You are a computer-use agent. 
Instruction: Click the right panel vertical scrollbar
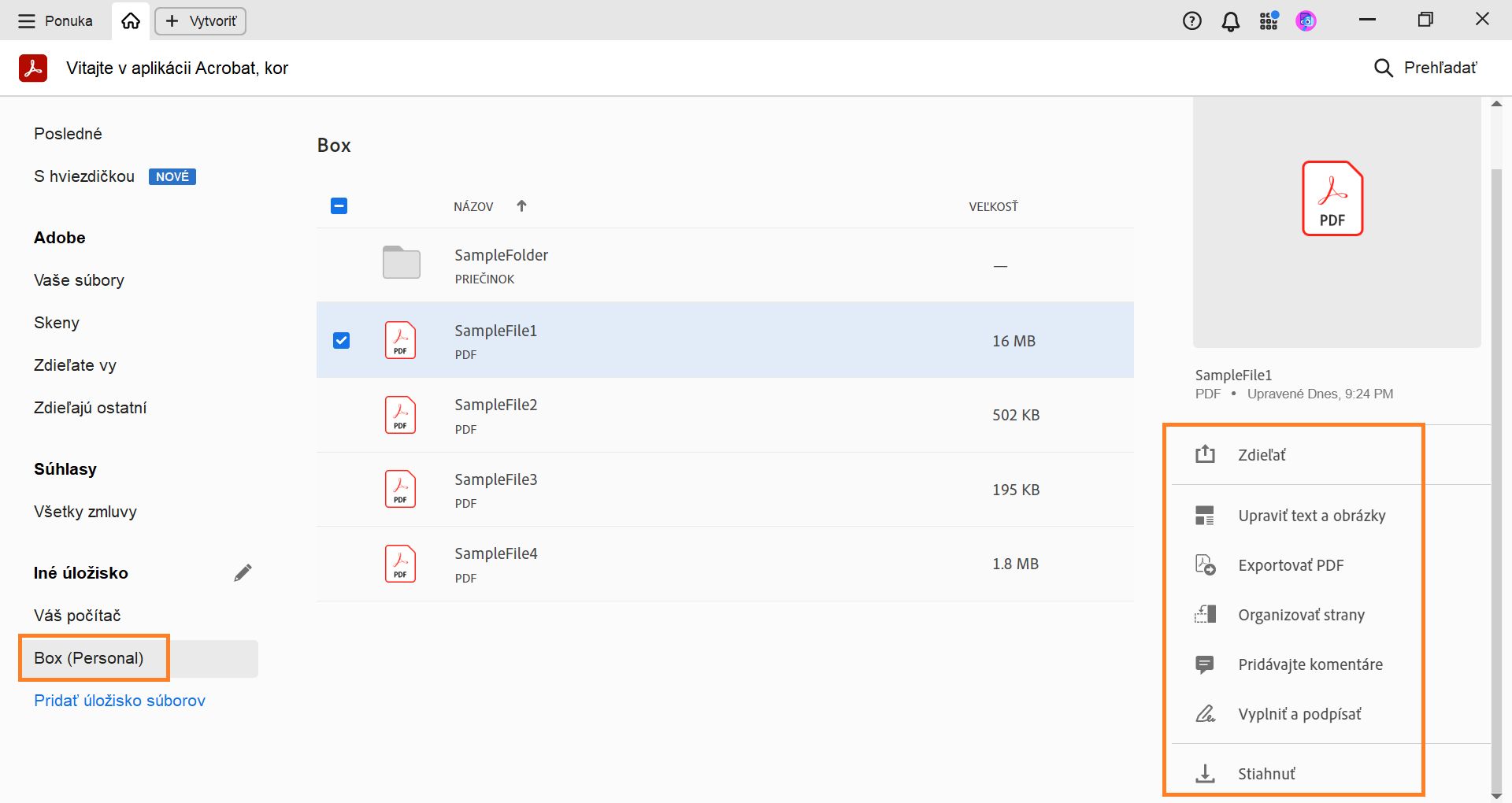pyautogui.click(x=1496, y=472)
